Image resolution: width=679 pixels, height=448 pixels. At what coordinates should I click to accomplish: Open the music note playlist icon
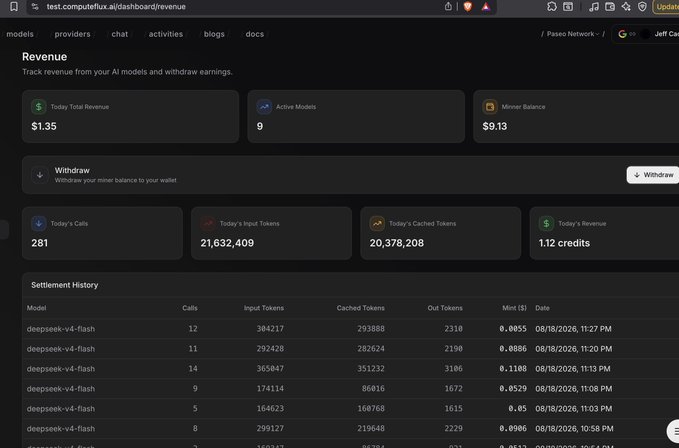point(594,6)
